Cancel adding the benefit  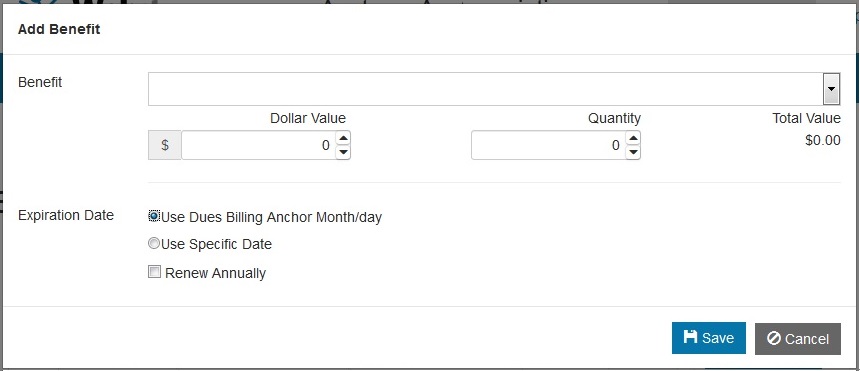tap(797, 339)
